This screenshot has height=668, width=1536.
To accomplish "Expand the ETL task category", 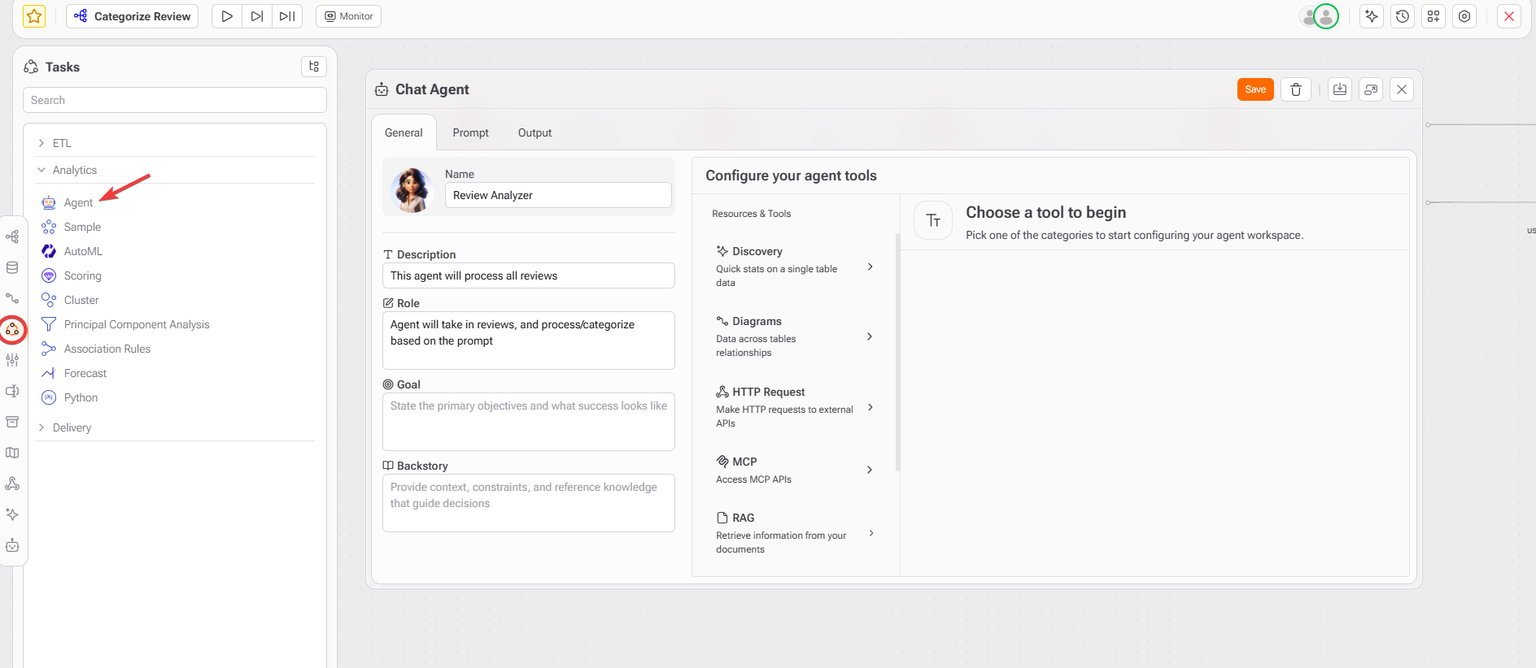I will click(62, 143).
